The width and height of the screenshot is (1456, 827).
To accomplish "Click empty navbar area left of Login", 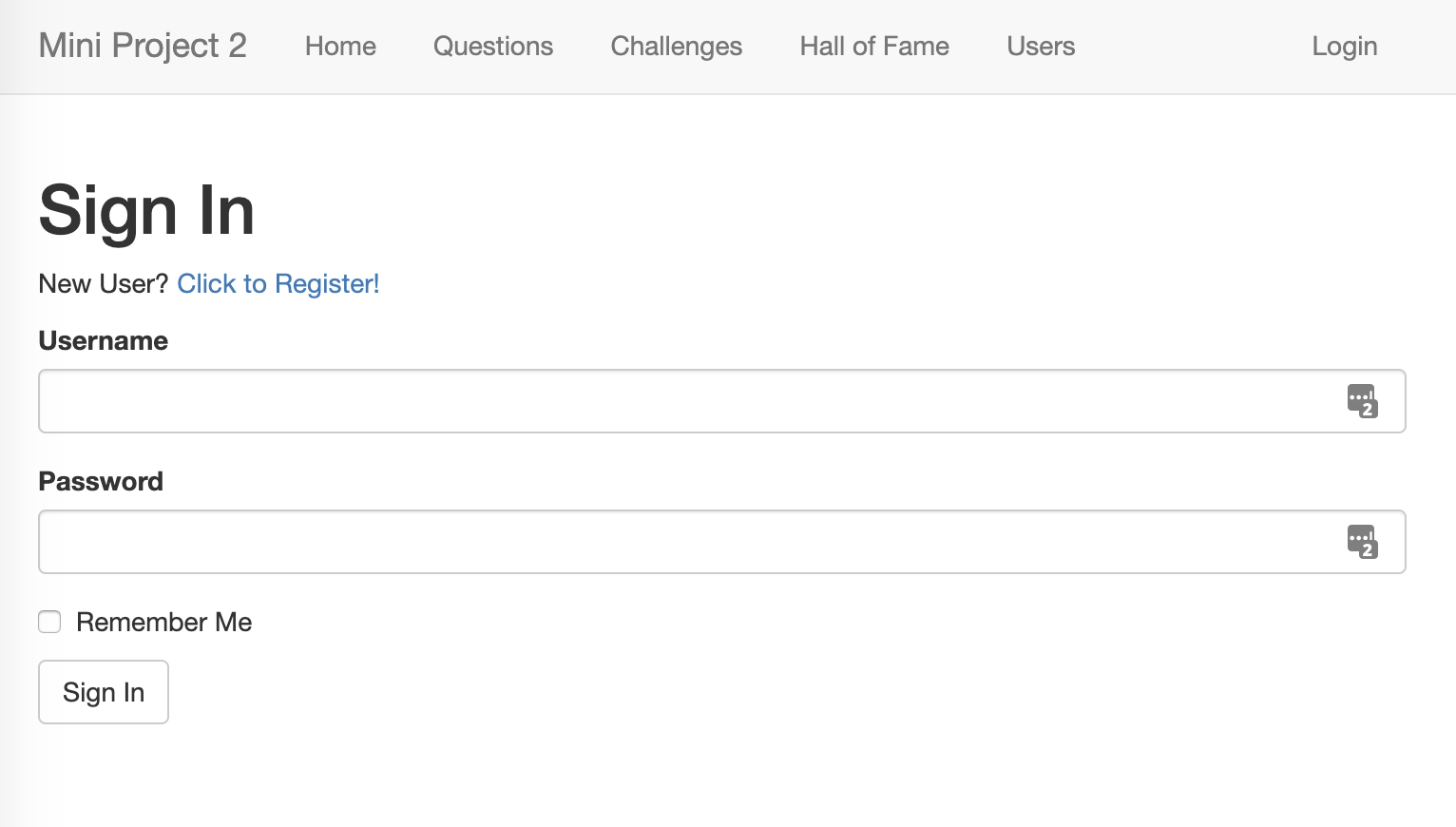I will (1193, 47).
